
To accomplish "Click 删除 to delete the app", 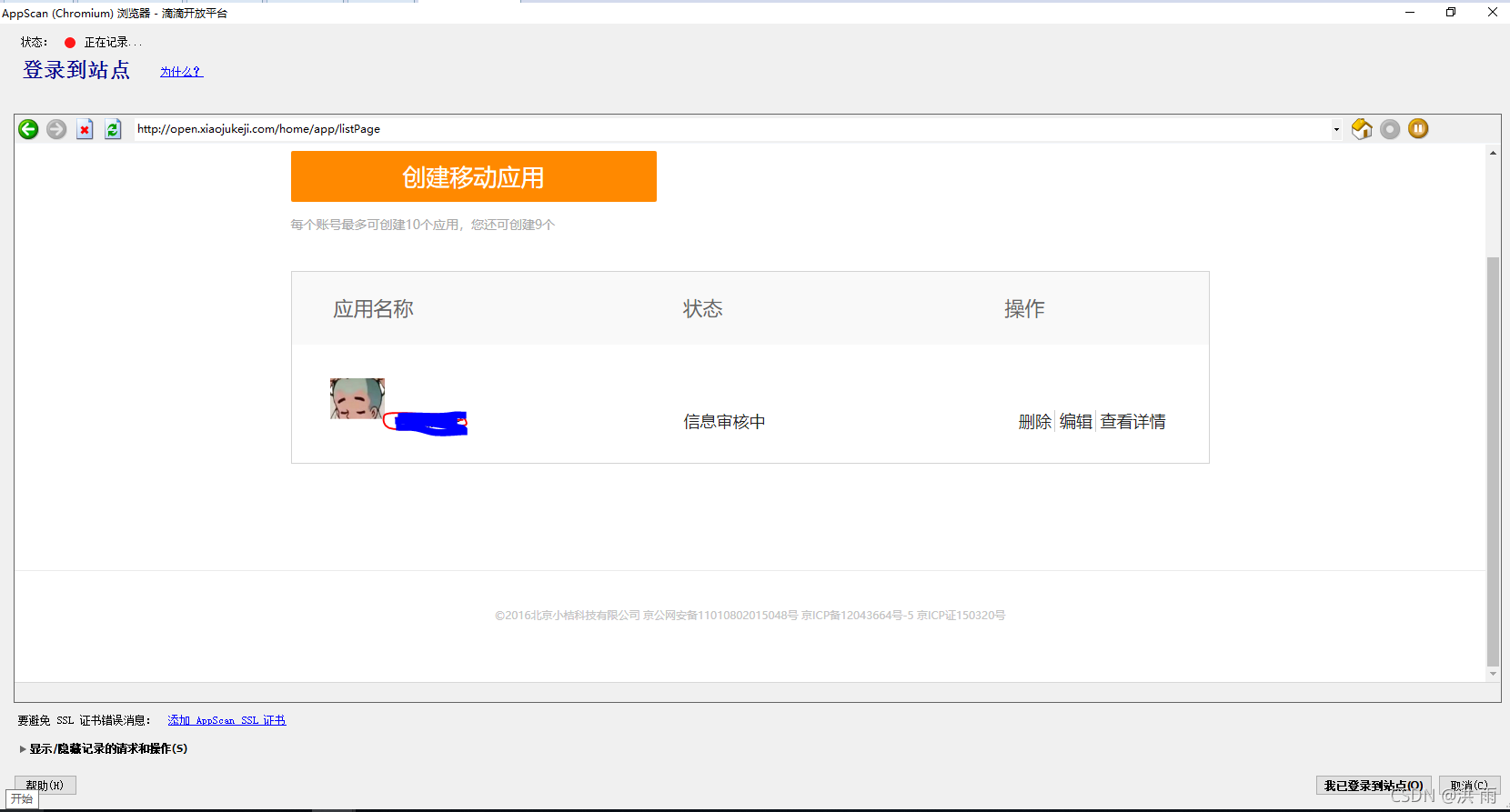I will tap(1034, 421).
